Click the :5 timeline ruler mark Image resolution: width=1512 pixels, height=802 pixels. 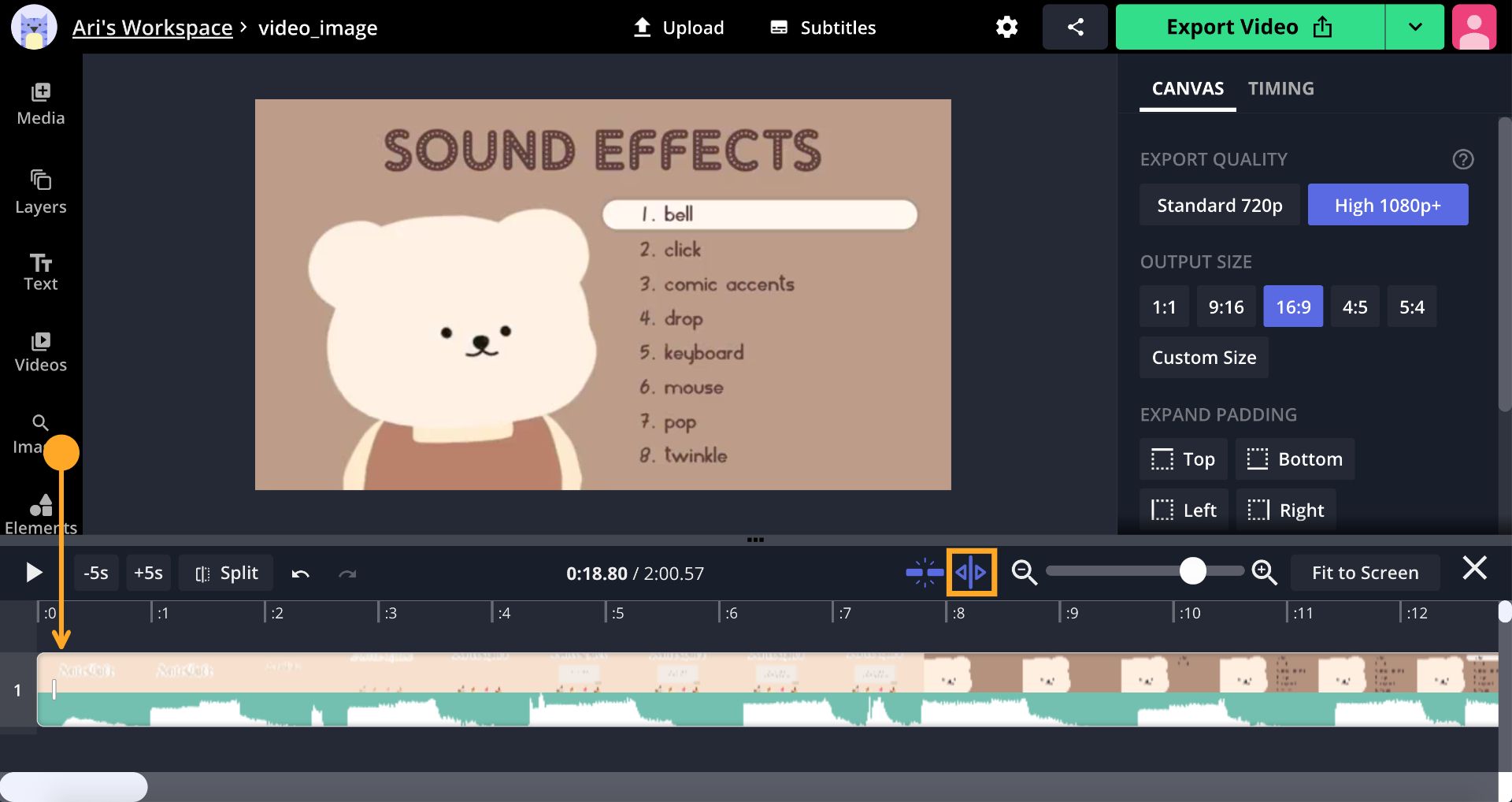click(x=617, y=613)
